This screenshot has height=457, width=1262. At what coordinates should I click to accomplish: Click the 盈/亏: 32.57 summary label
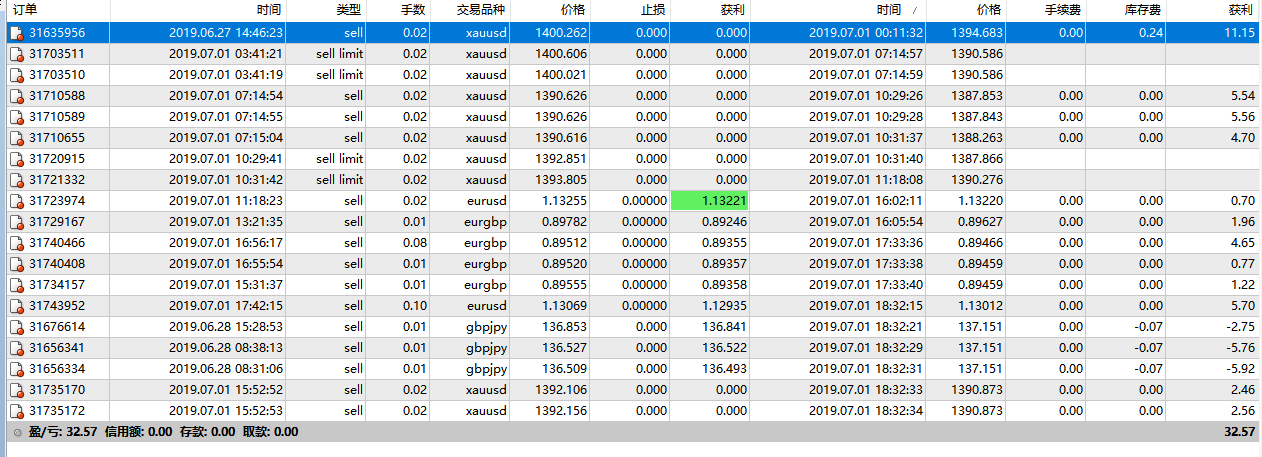[63, 432]
